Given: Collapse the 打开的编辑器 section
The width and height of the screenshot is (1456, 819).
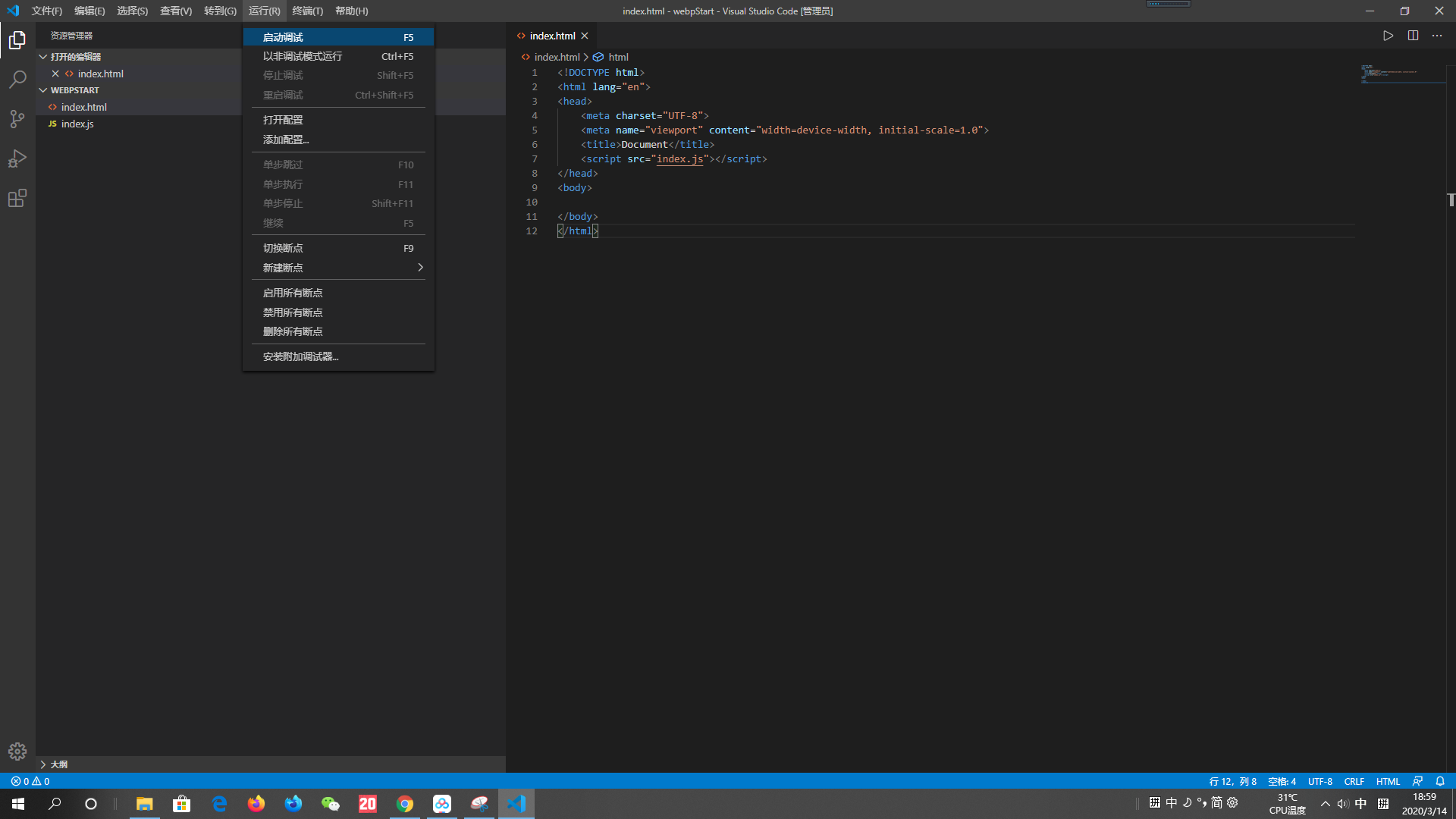Looking at the screenshot, I should point(75,57).
